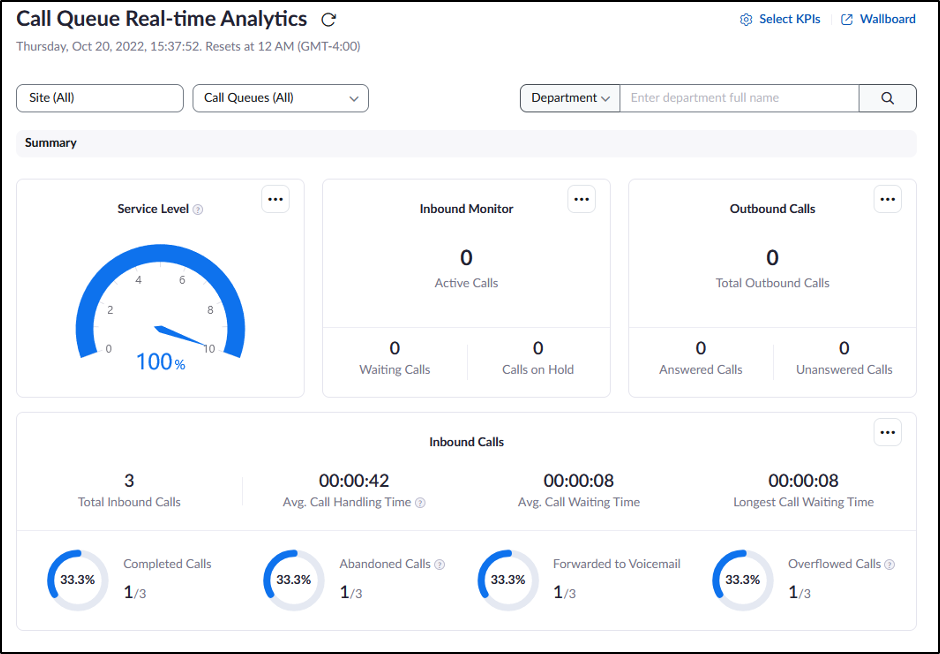Open the Wallboard view

[885, 18]
